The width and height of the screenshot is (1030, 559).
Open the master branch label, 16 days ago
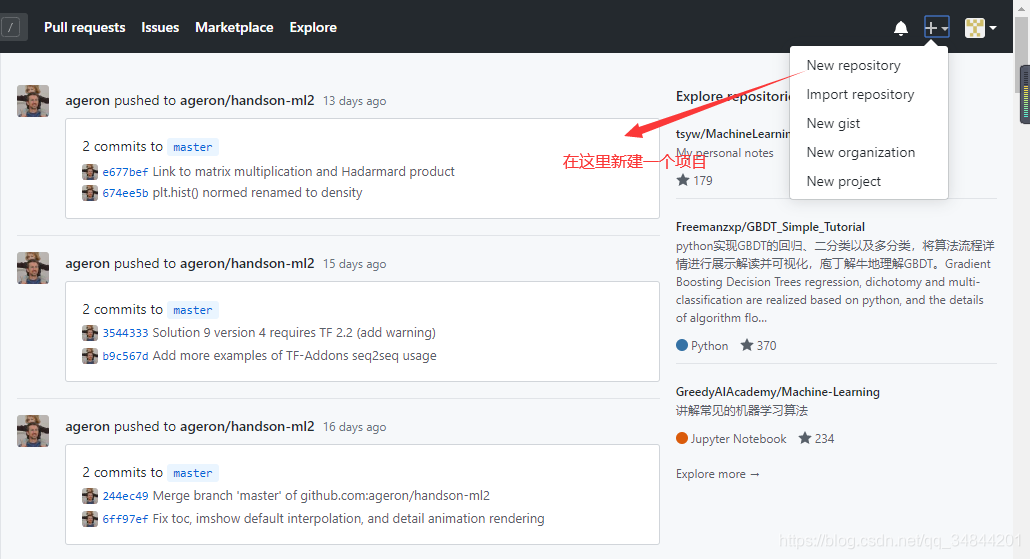pyautogui.click(x=192, y=473)
